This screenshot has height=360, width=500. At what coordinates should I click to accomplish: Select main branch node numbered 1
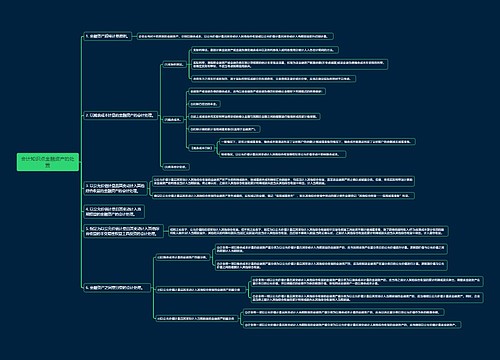click(108, 36)
